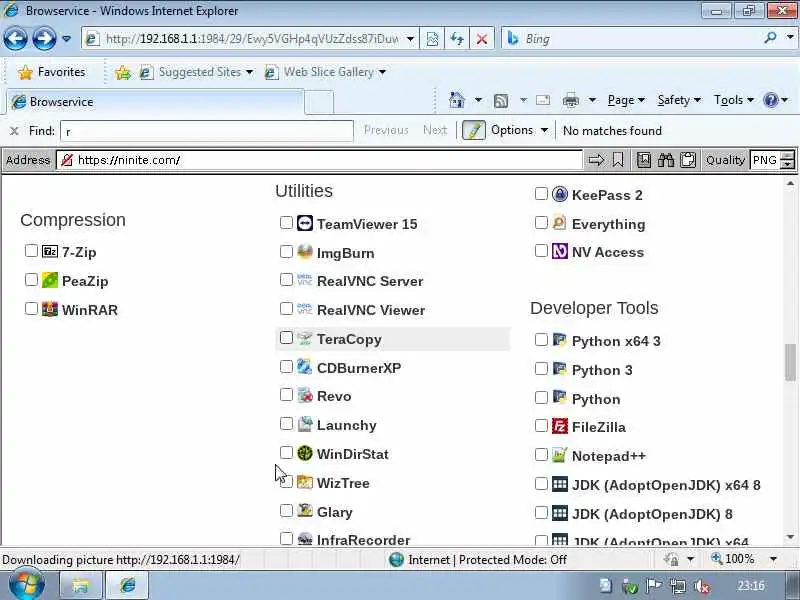Click the red Stop loading icon

(x=481, y=39)
